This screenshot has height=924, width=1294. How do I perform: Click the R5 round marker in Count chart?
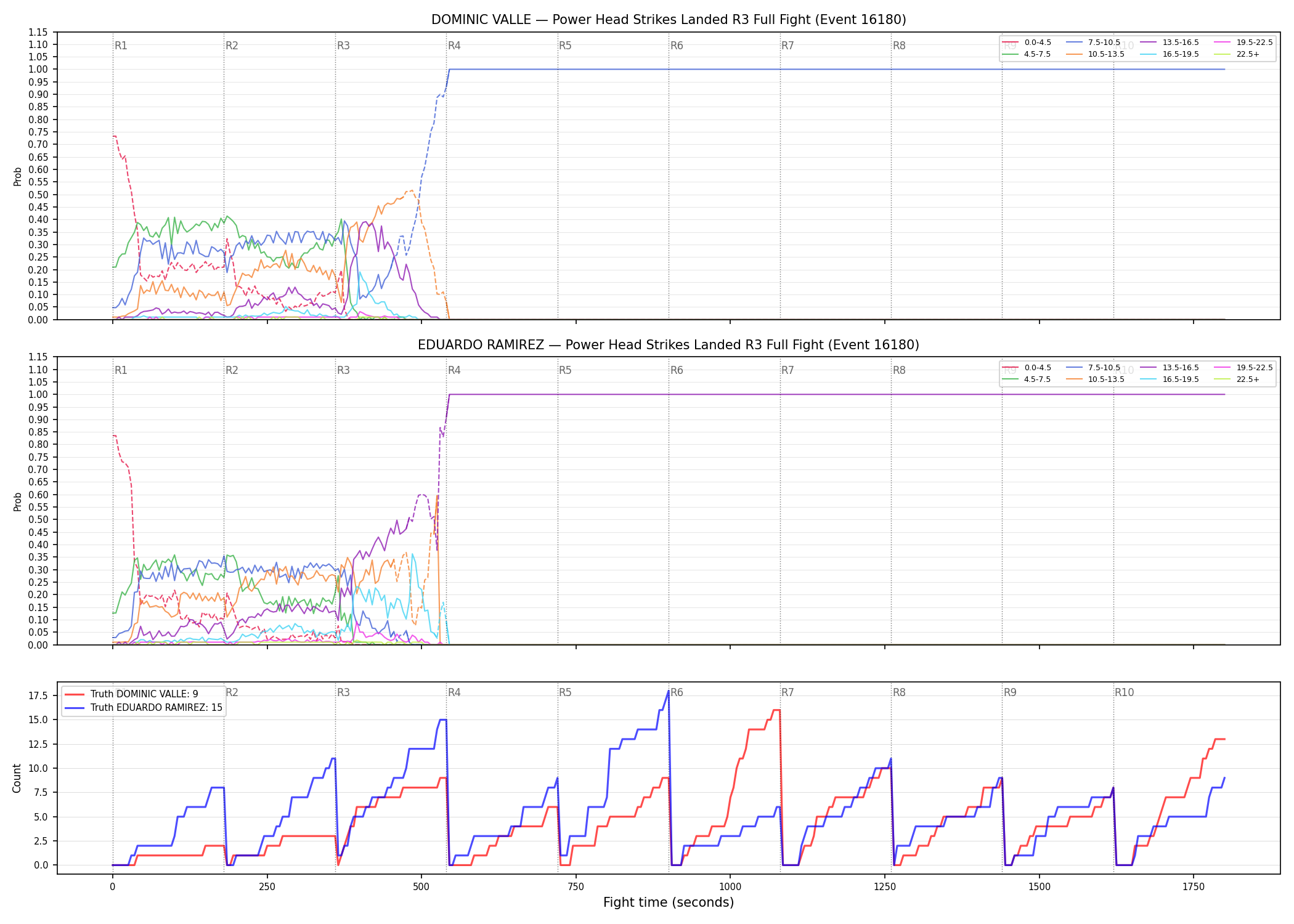pos(565,692)
